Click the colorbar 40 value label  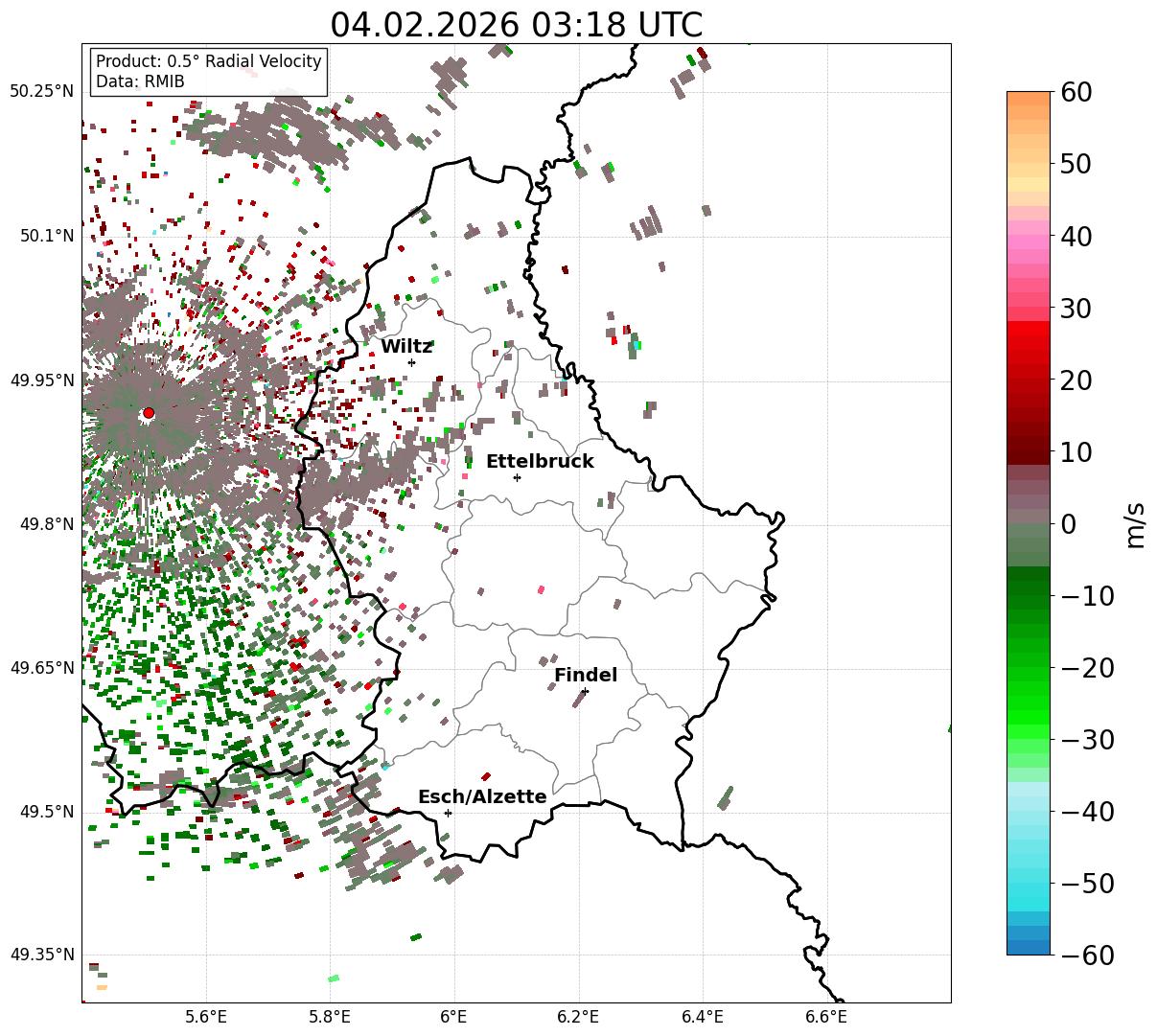click(x=1076, y=236)
